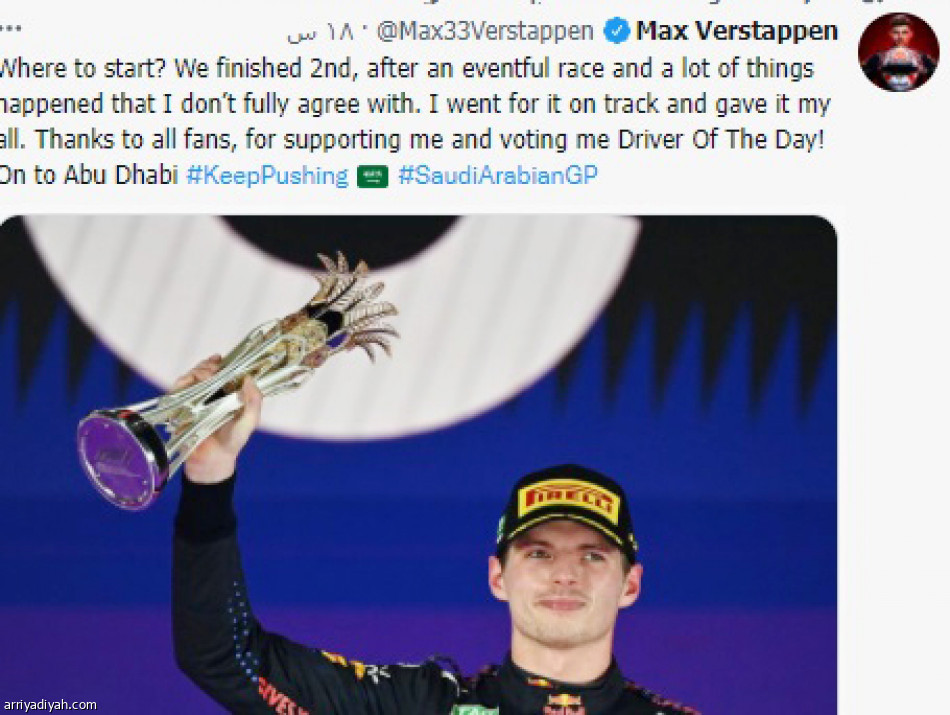Image resolution: width=950 pixels, height=715 pixels.
Task: Open the podium photo attached to the tweet
Action: tap(418, 465)
